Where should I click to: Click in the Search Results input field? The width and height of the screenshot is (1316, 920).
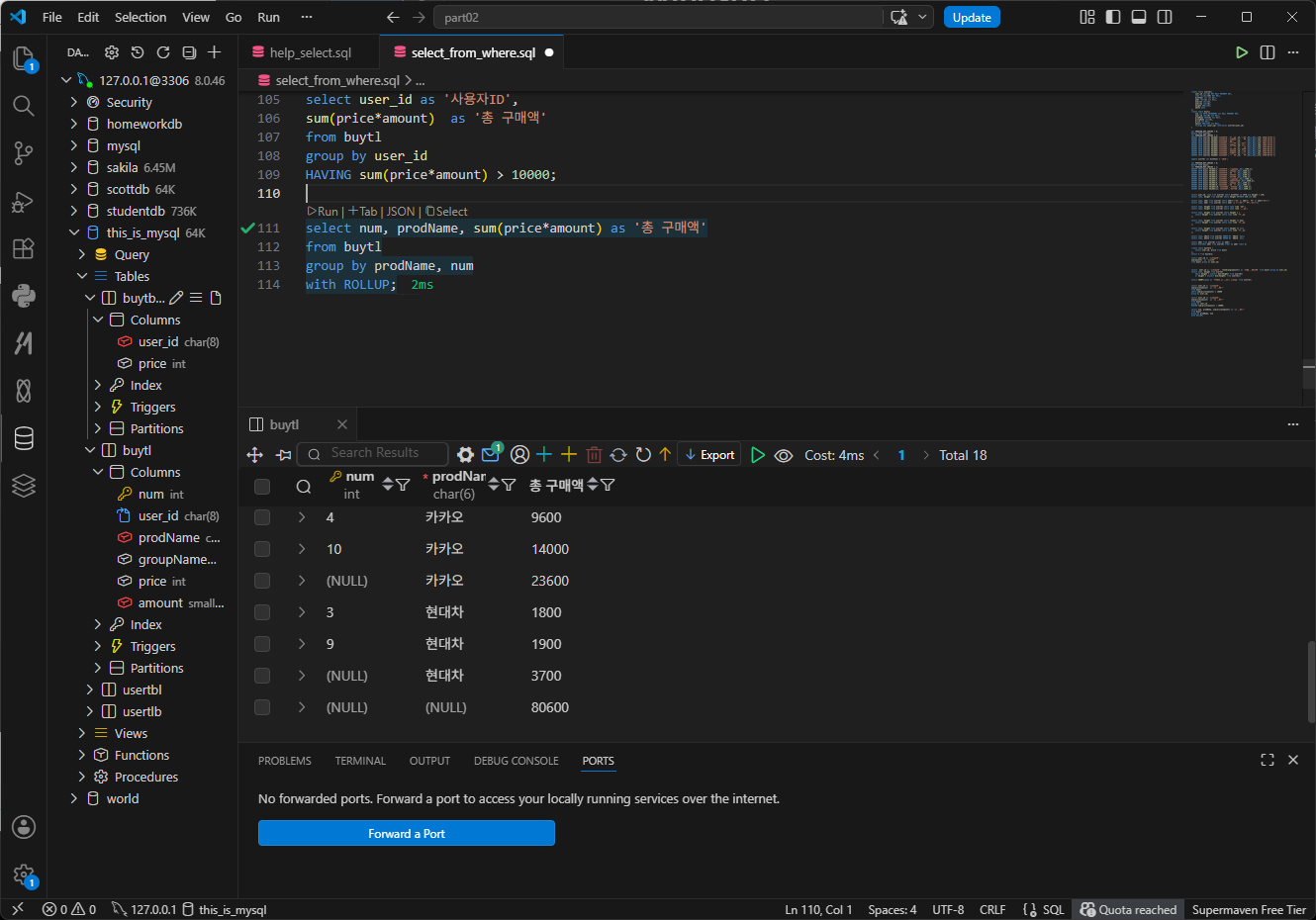click(x=373, y=453)
